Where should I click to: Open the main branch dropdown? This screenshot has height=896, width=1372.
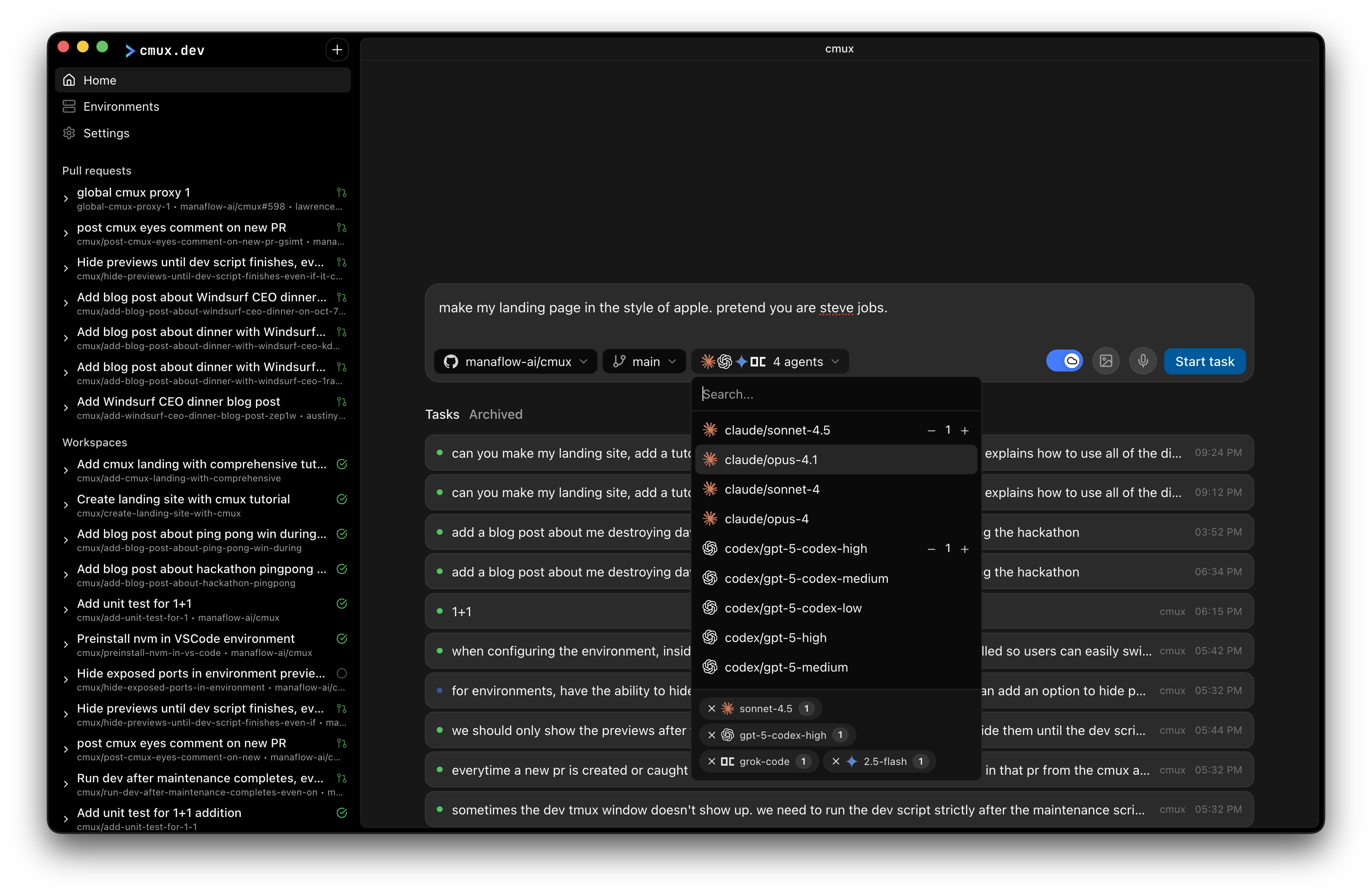click(644, 362)
